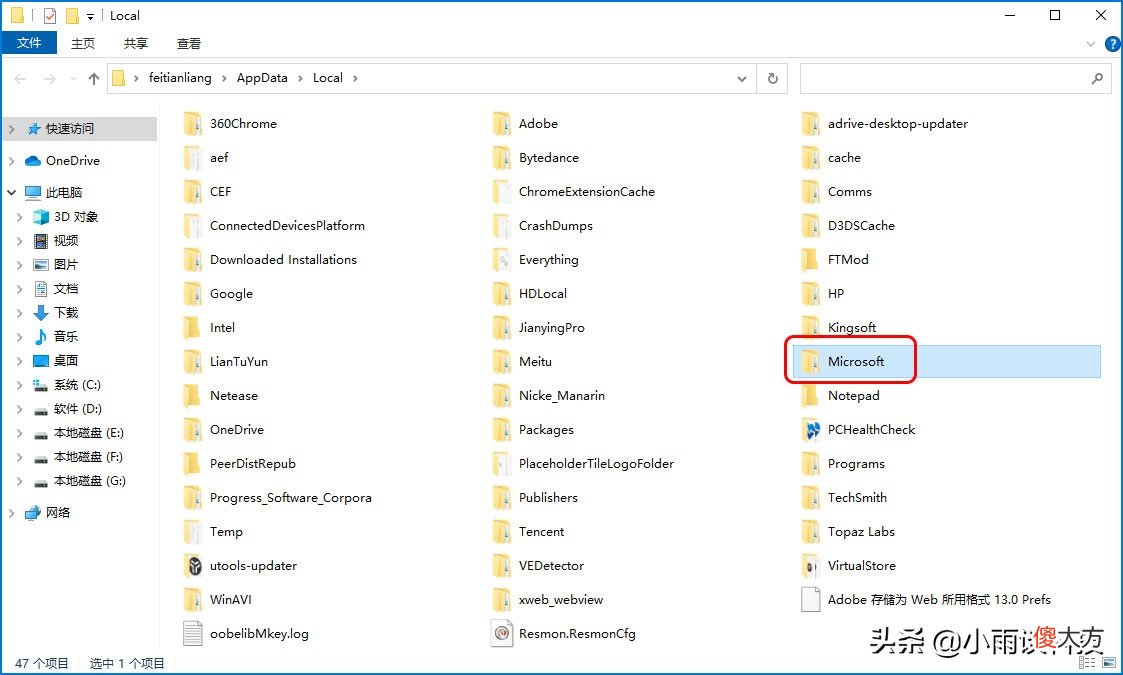This screenshot has height=675, width=1123.
Task: Open the address bar history dropdown
Action: coord(742,79)
